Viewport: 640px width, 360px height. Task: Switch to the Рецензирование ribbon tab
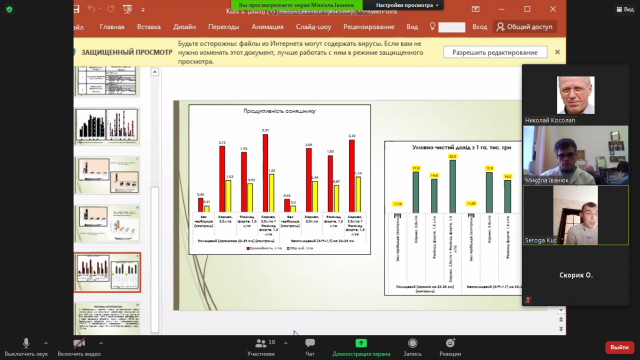click(369, 27)
